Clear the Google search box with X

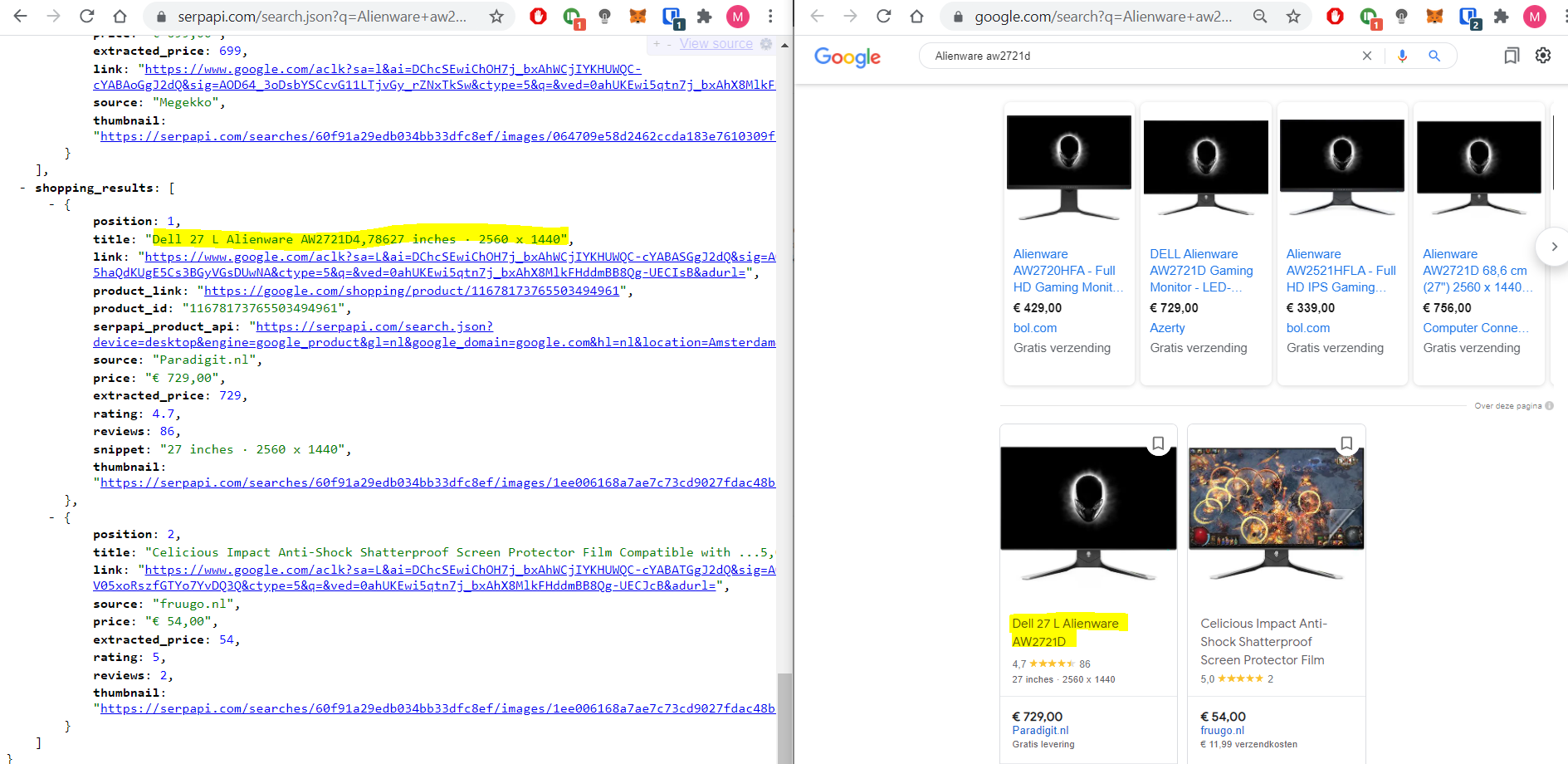click(x=1367, y=56)
